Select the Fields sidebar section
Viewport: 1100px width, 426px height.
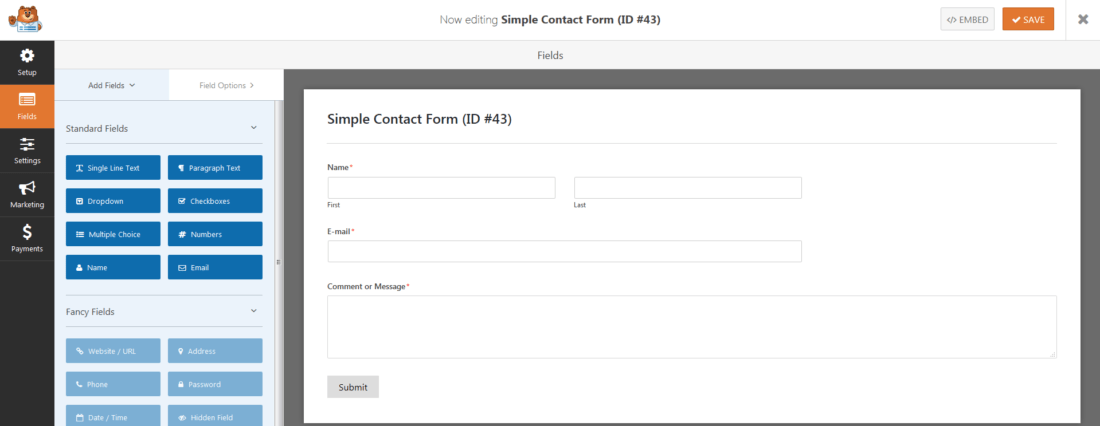27,106
